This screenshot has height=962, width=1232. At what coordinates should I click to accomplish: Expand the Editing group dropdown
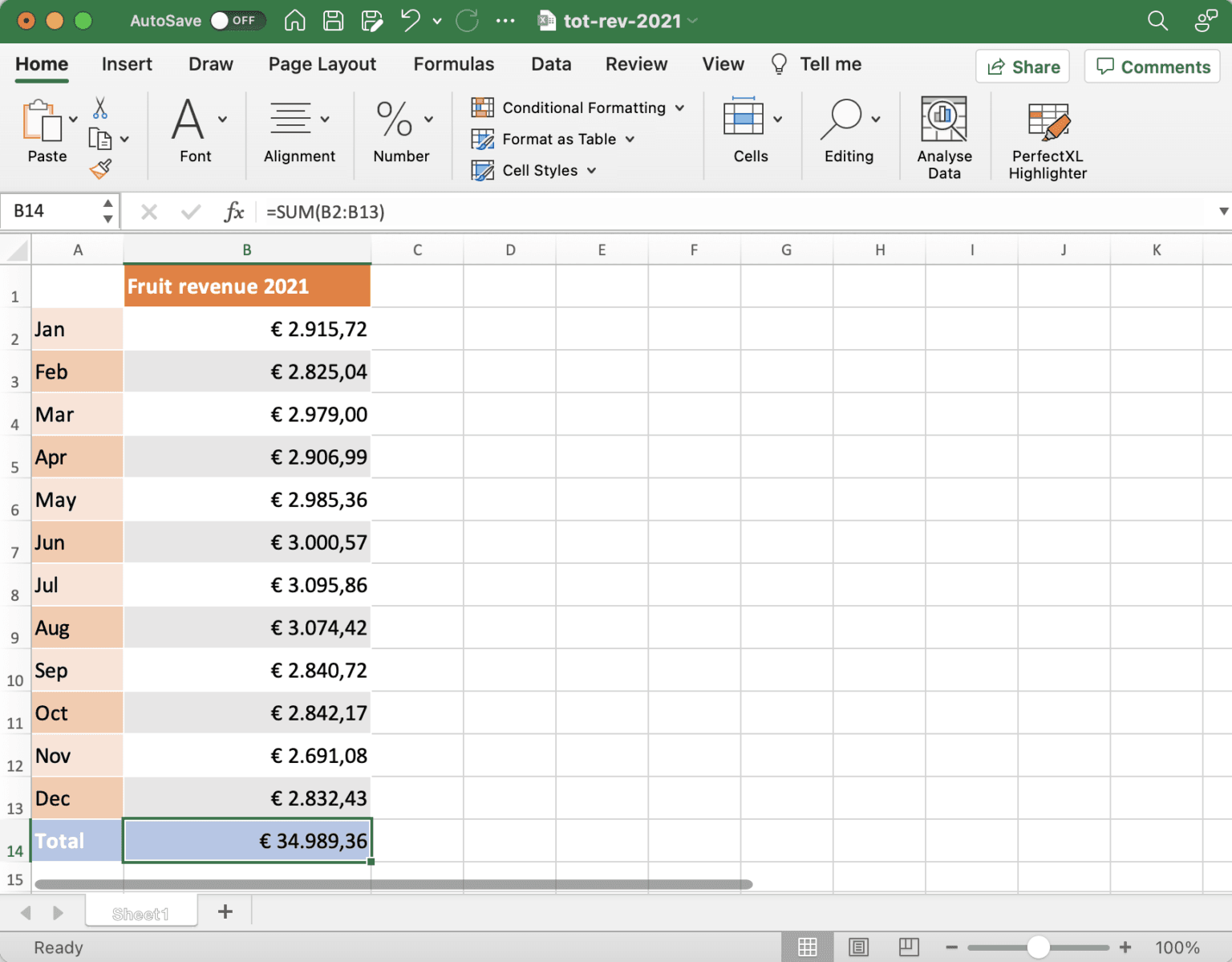click(x=873, y=118)
